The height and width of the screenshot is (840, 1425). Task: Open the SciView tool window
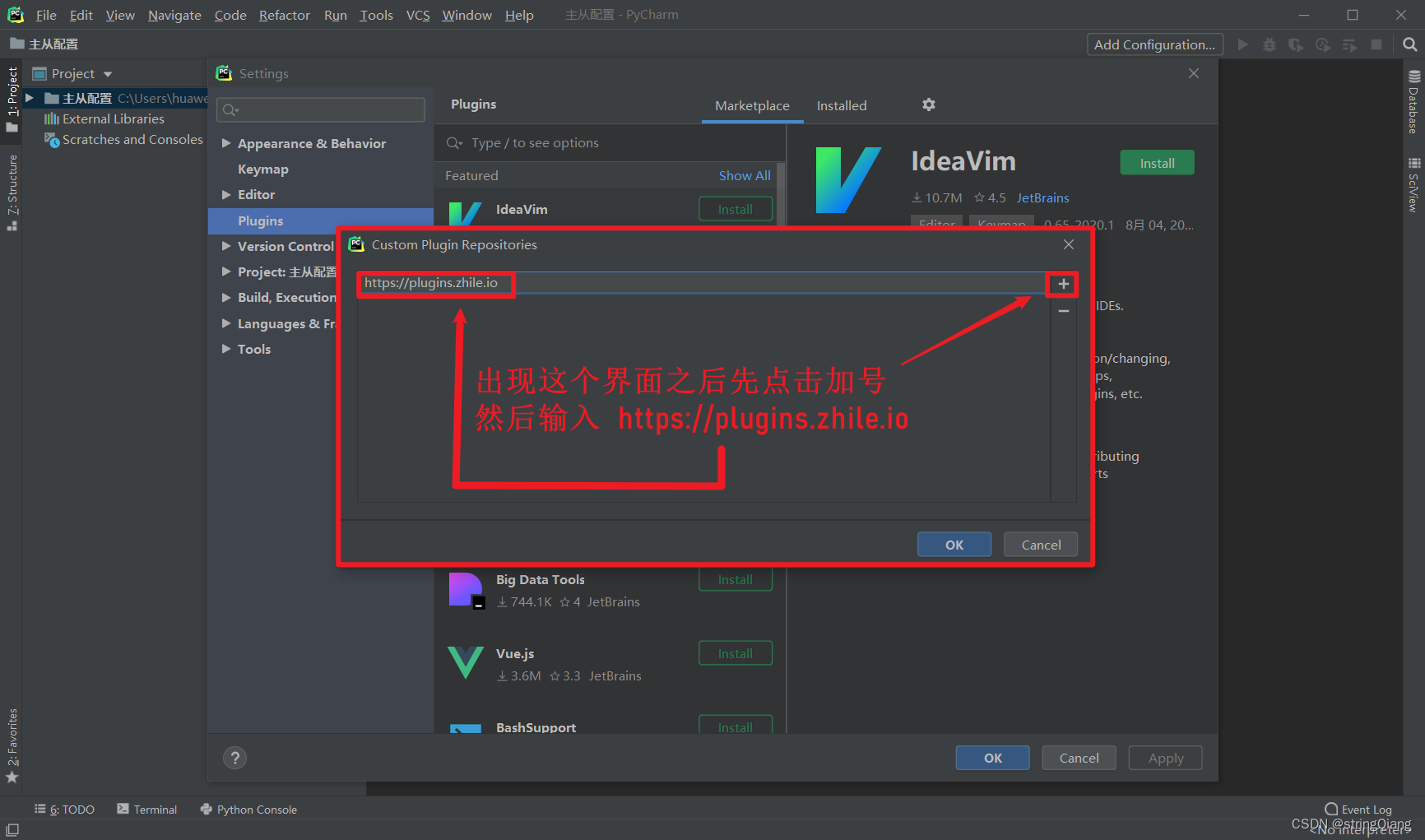(x=1413, y=185)
